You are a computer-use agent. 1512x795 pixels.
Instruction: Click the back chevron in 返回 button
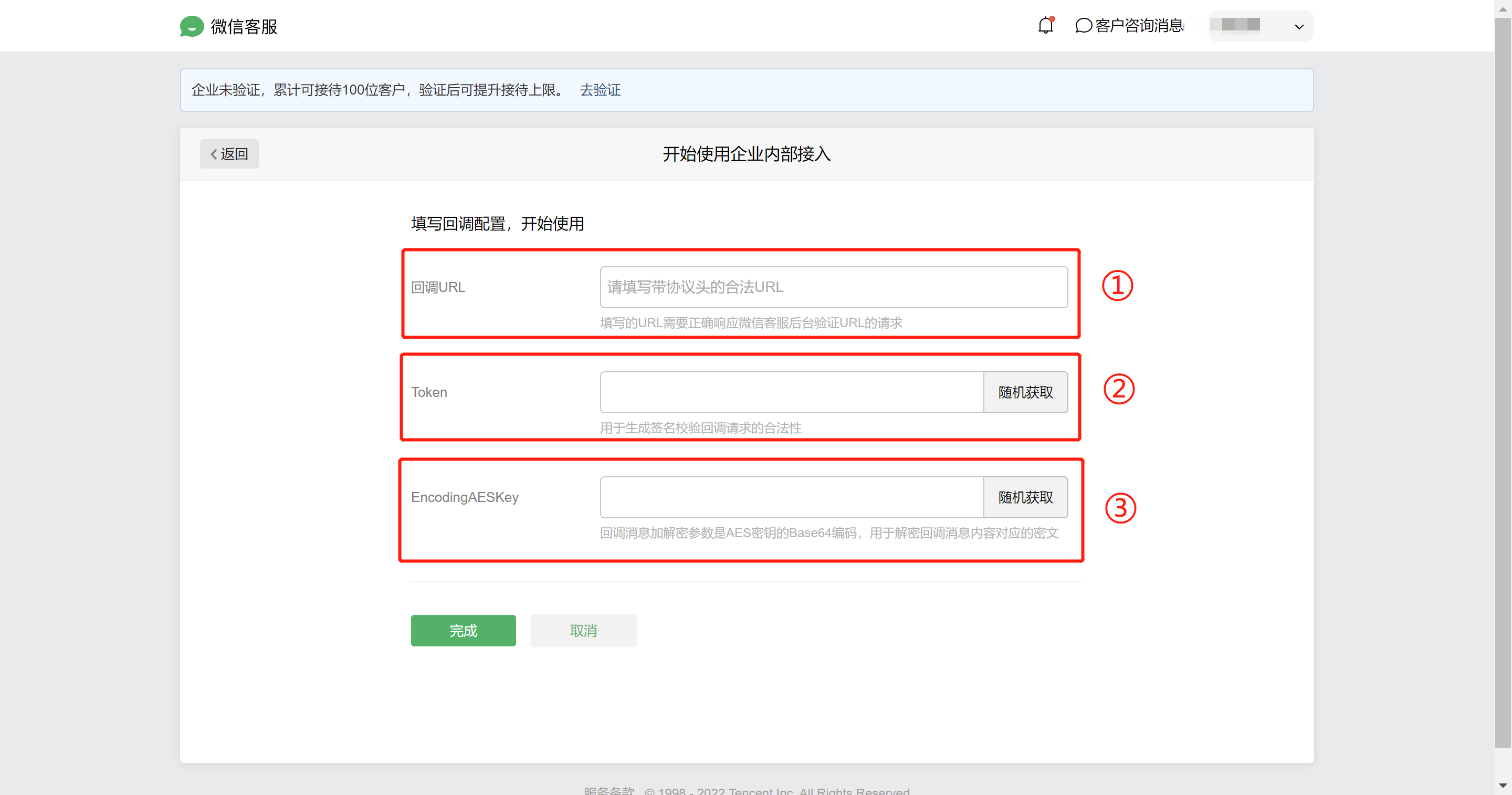tap(214, 154)
